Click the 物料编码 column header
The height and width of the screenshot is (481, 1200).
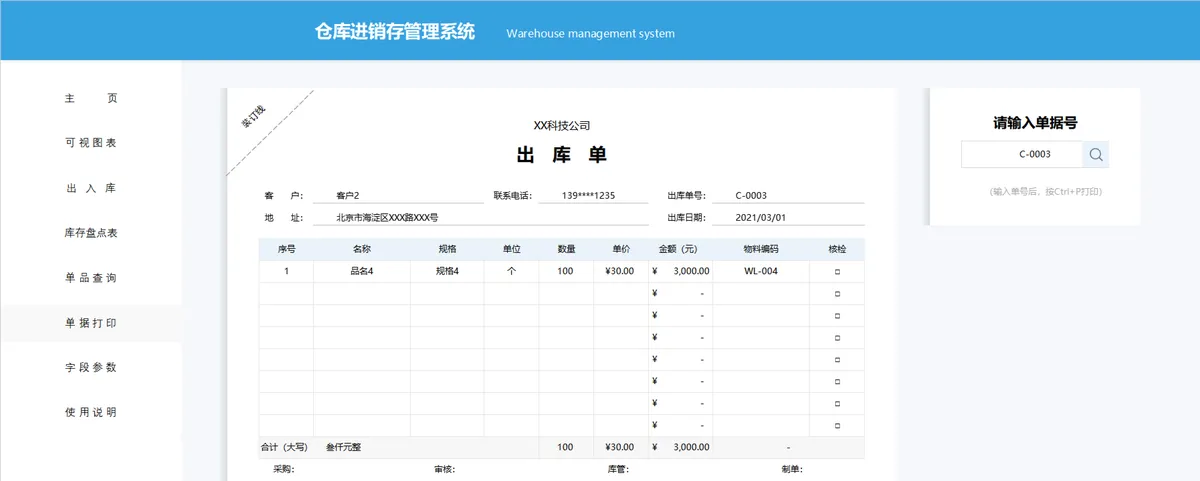(x=761, y=249)
